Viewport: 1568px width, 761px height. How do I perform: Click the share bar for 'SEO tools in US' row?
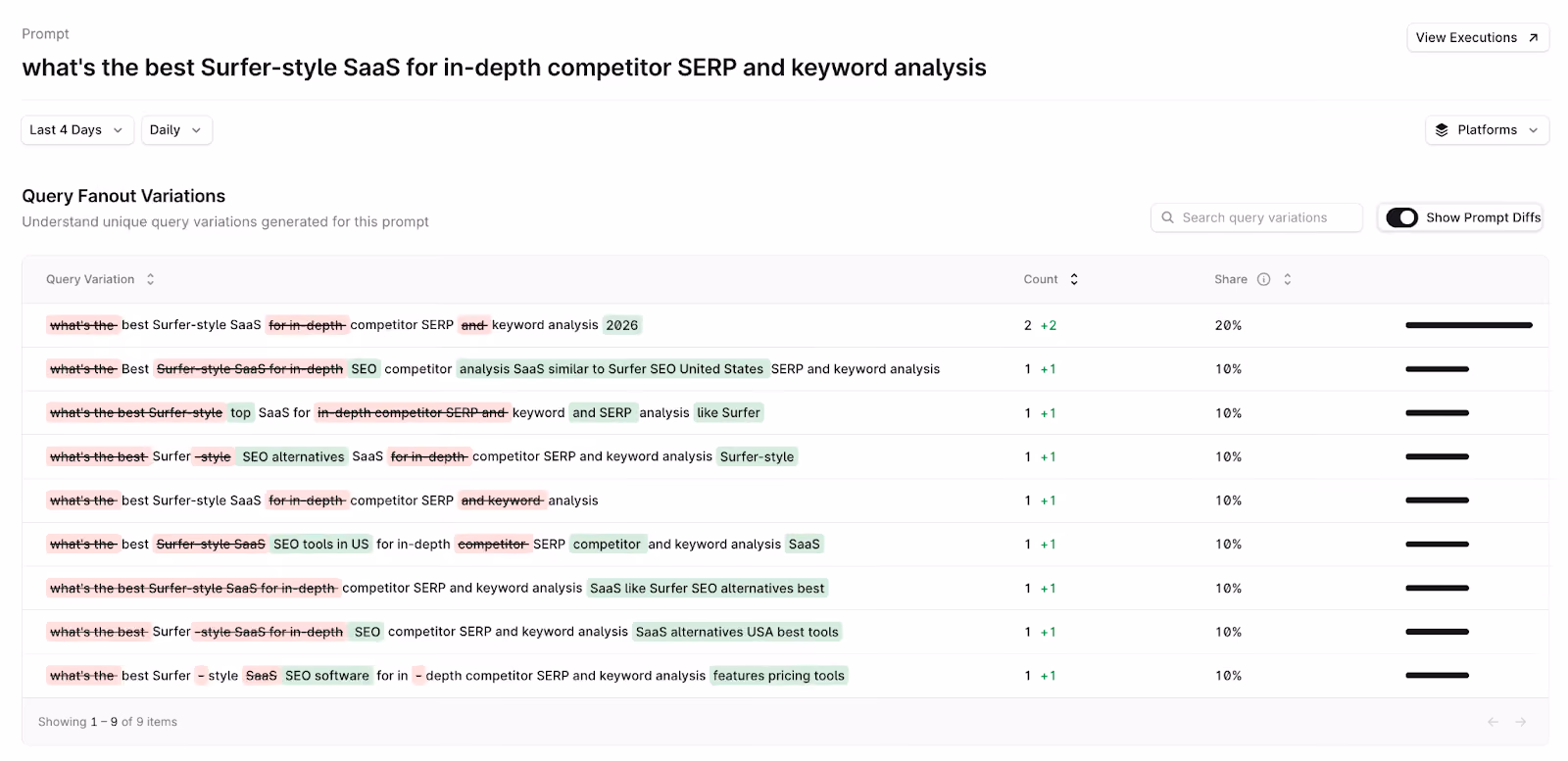coord(1438,545)
